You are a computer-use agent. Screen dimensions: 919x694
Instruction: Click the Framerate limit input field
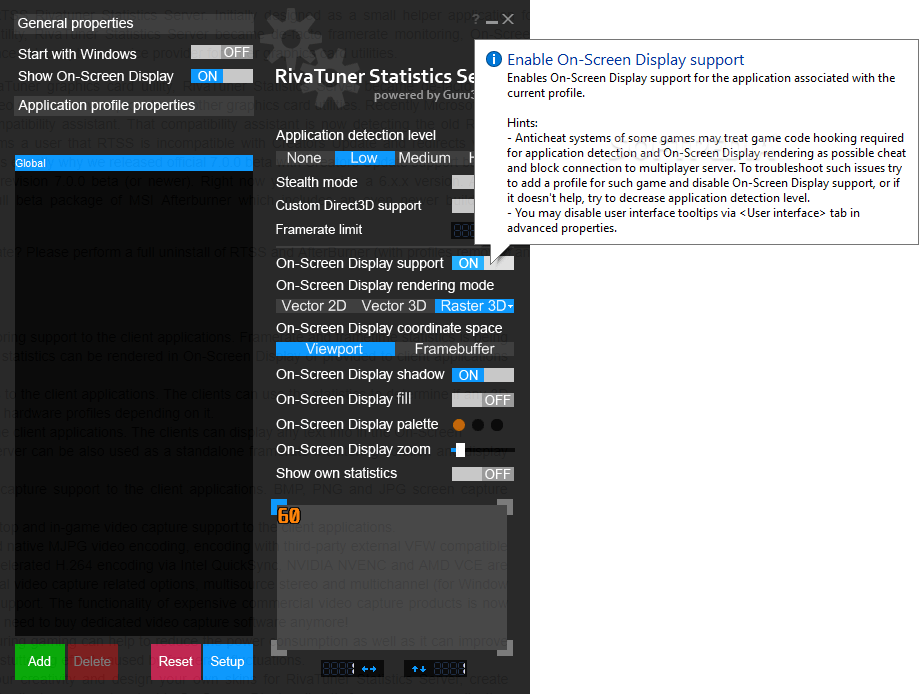click(462, 230)
